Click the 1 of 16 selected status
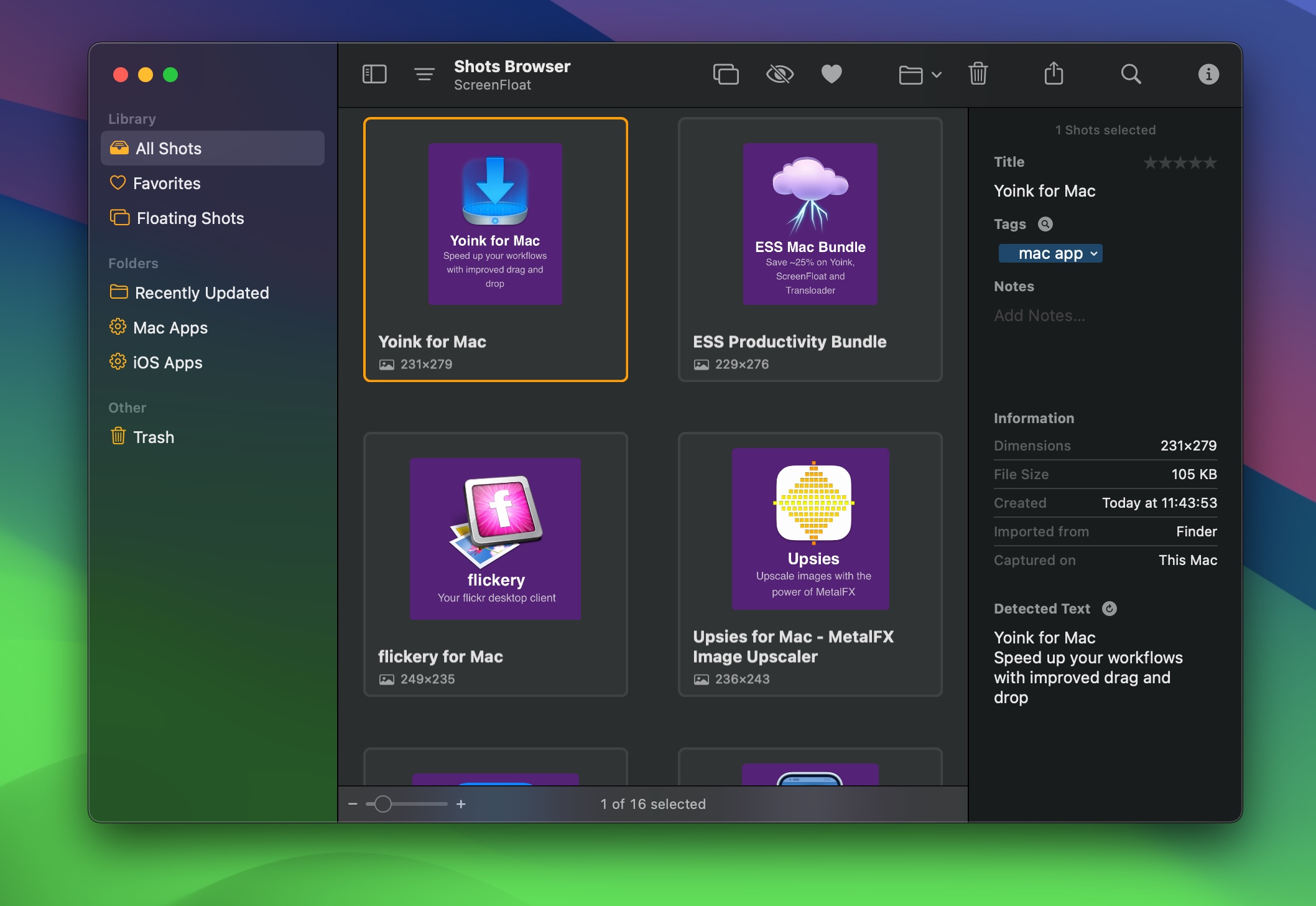This screenshot has width=1316, height=906. (653, 804)
